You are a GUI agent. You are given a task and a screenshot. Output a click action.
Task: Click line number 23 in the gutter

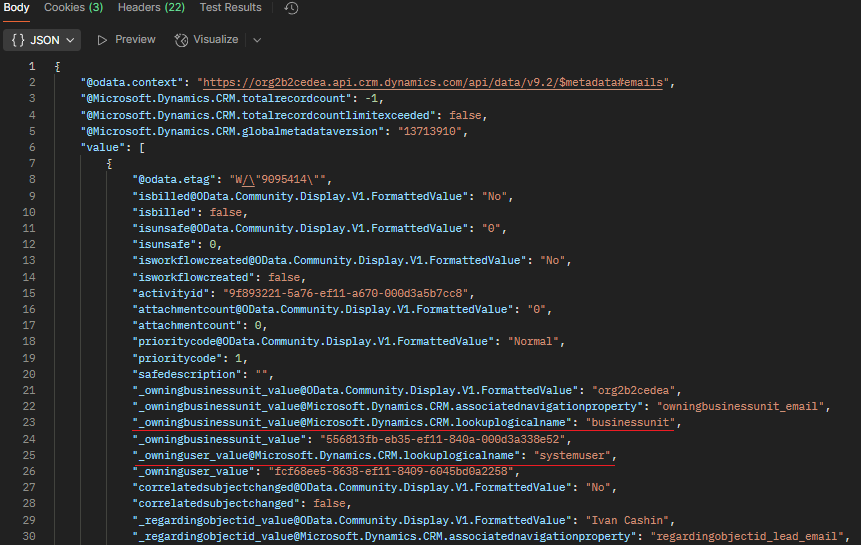[x=29, y=422]
